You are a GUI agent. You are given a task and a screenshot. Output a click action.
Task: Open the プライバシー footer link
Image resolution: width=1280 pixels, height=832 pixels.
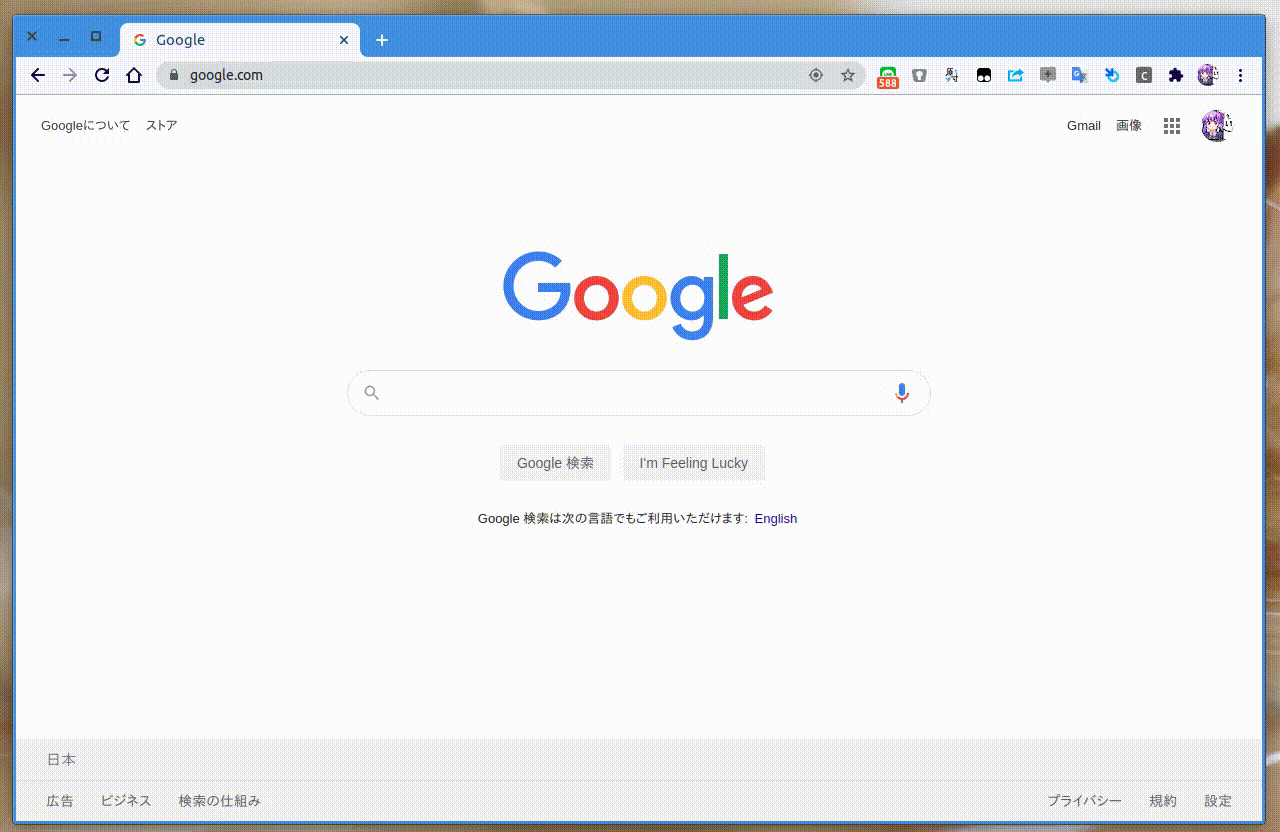pyautogui.click(x=1084, y=801)
